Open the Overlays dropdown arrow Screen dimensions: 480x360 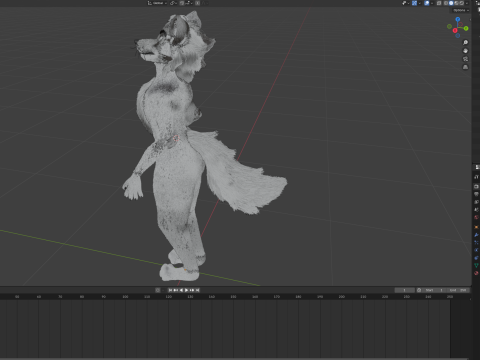pos(432,3)
